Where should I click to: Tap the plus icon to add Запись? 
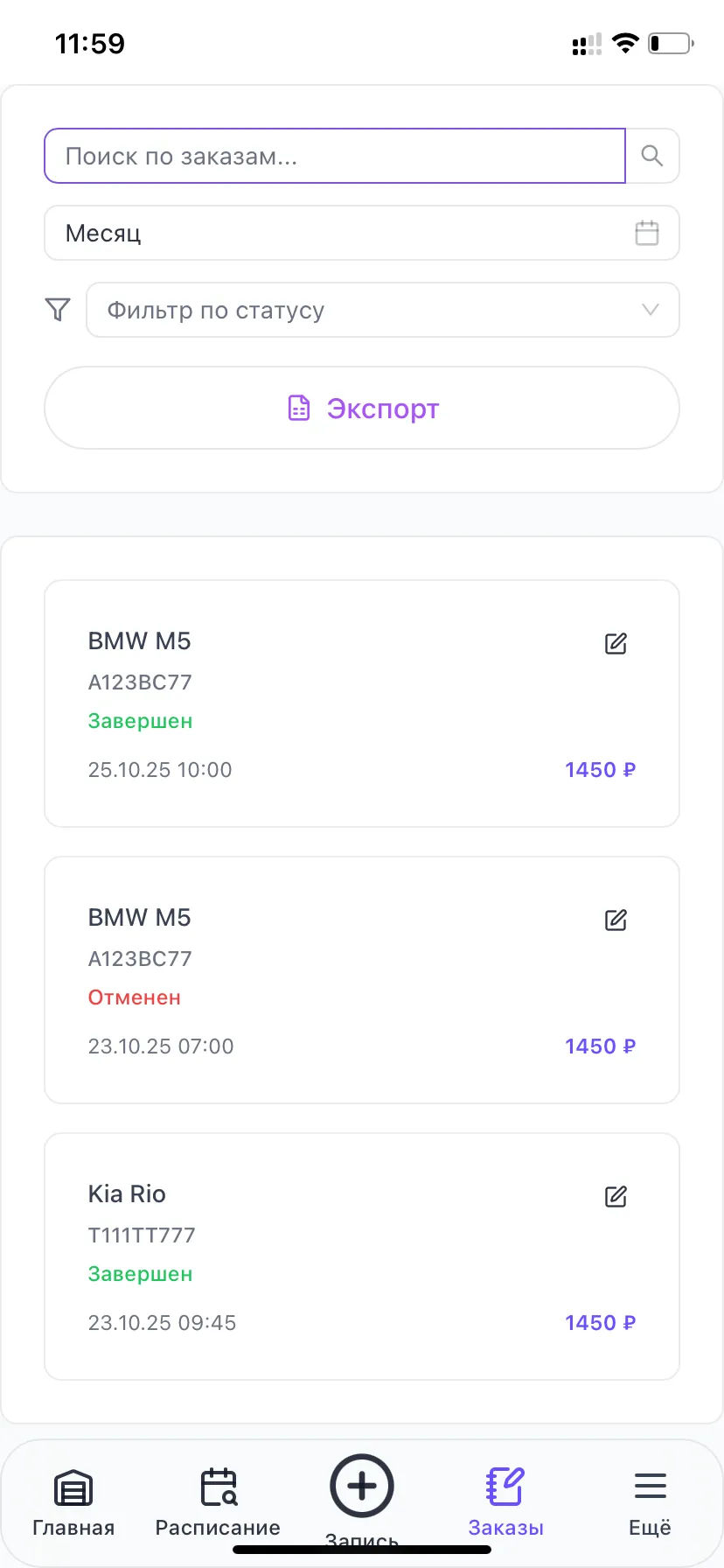point(361,1486)
